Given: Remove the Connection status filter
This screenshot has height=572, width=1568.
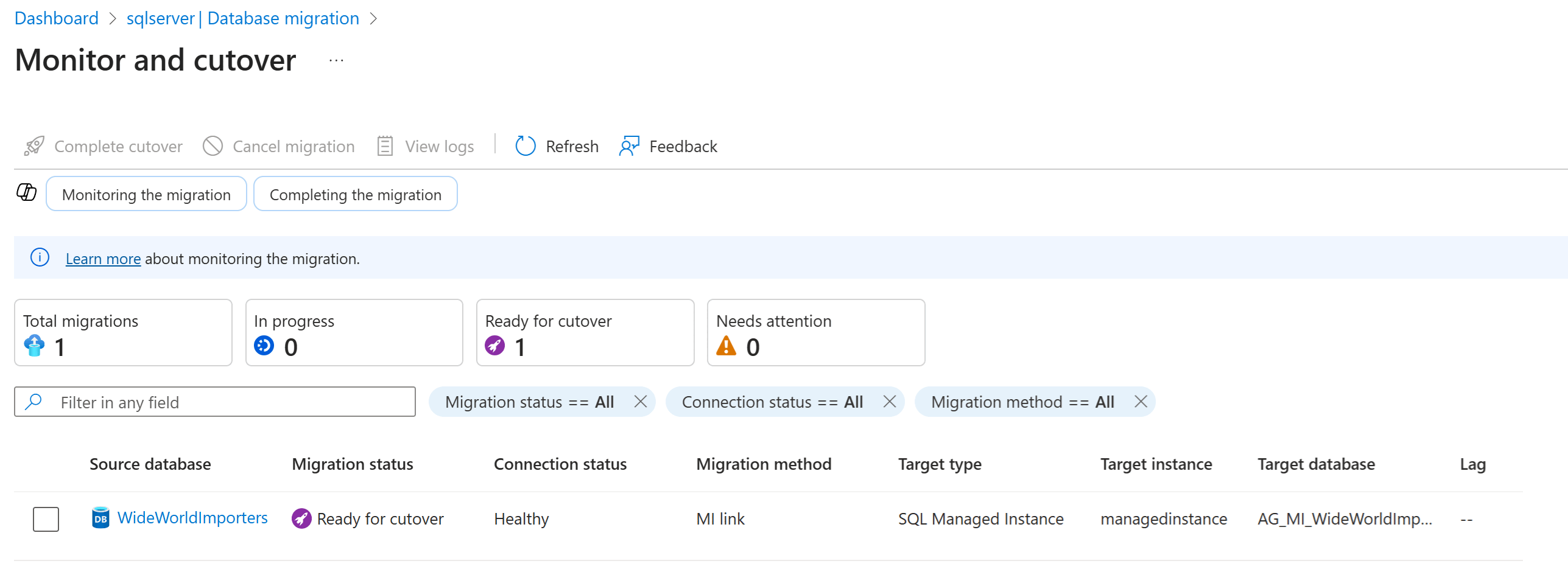Looking at the screenshot, I should pos(889,402).
